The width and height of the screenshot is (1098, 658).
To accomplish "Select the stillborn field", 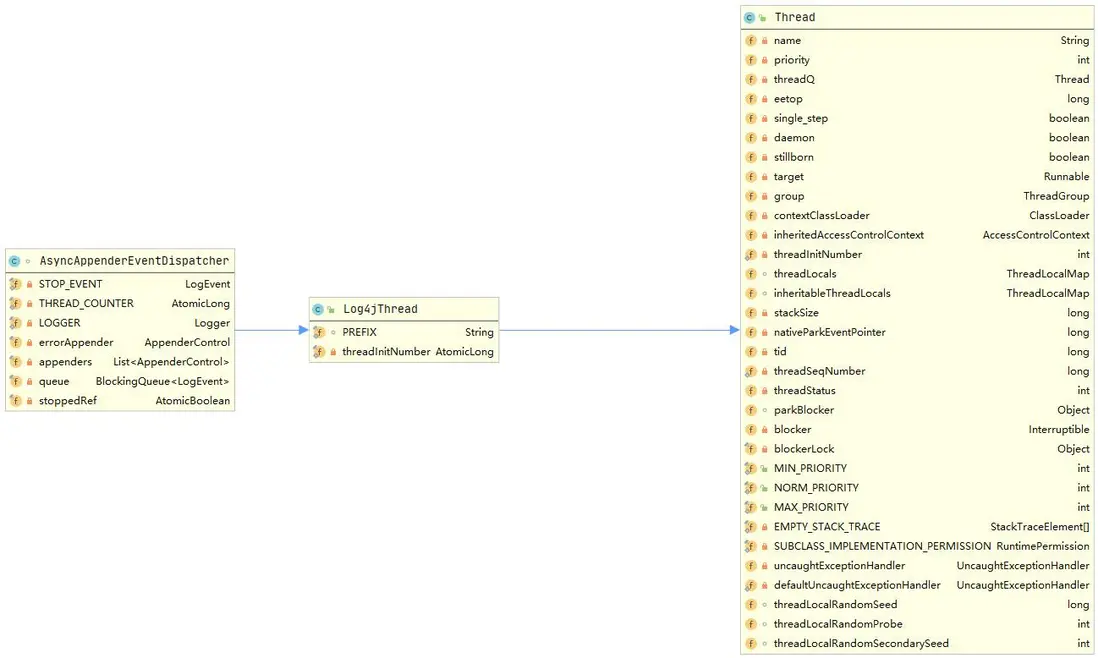I will pyautogui.click(x=917, y=158).
